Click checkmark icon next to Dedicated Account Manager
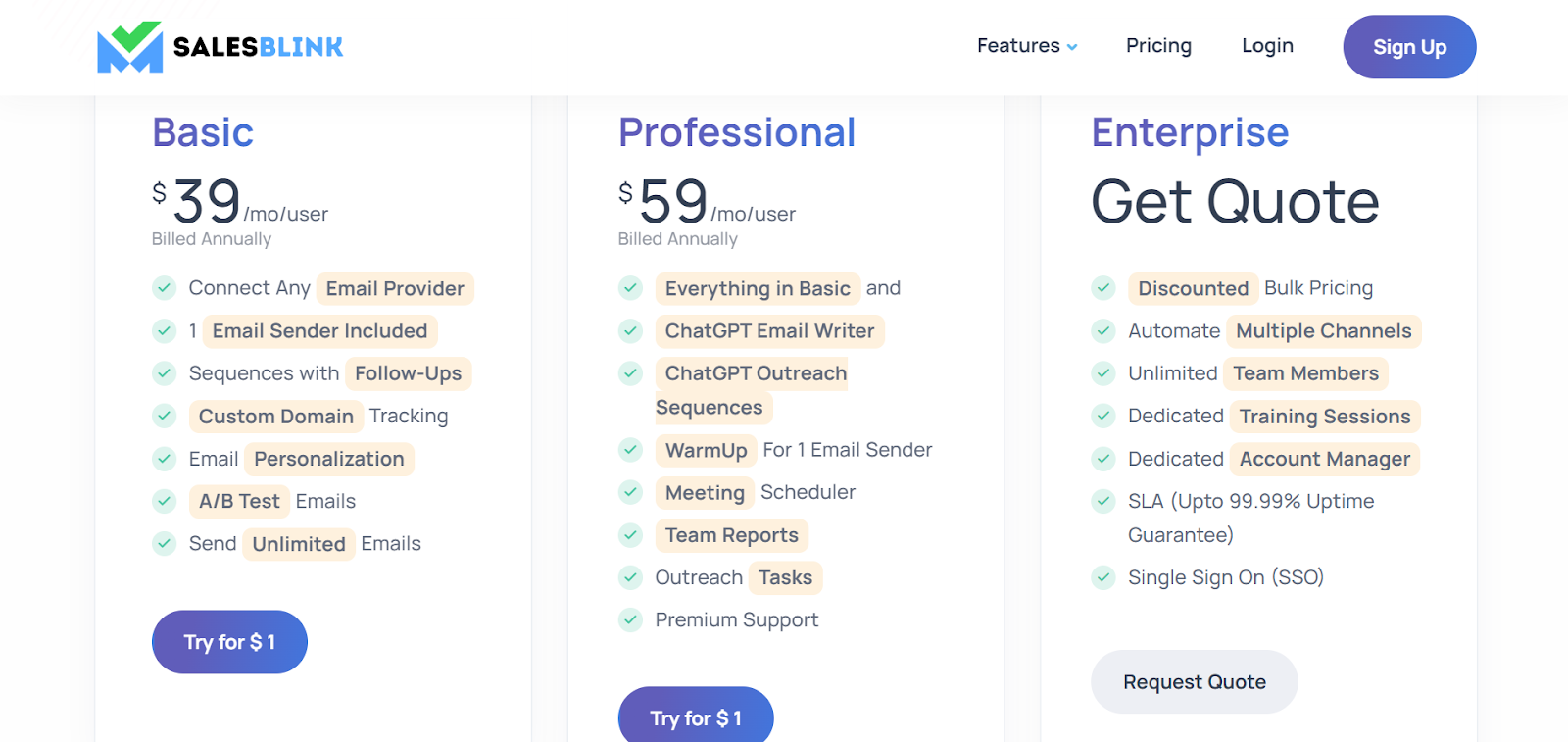Image resolution: width=1568 pixels, height=742 pixels. [x=1103, y=459]
